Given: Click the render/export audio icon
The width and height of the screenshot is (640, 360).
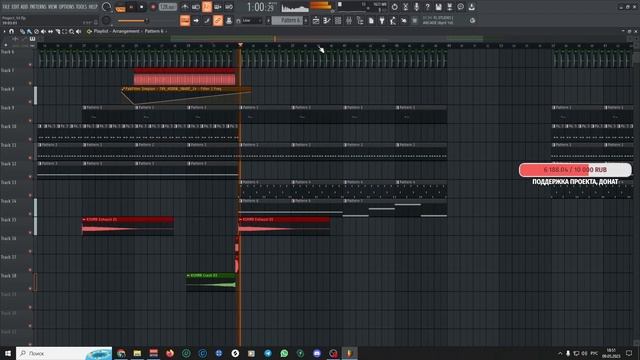Looking at the screenshot, I should (449, 7).
